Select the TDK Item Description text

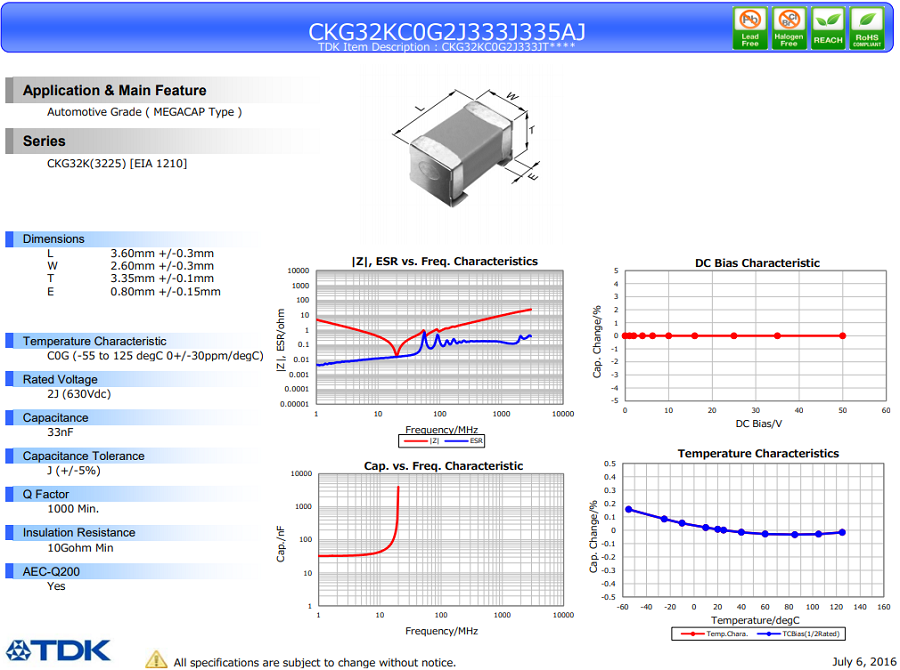447,47
